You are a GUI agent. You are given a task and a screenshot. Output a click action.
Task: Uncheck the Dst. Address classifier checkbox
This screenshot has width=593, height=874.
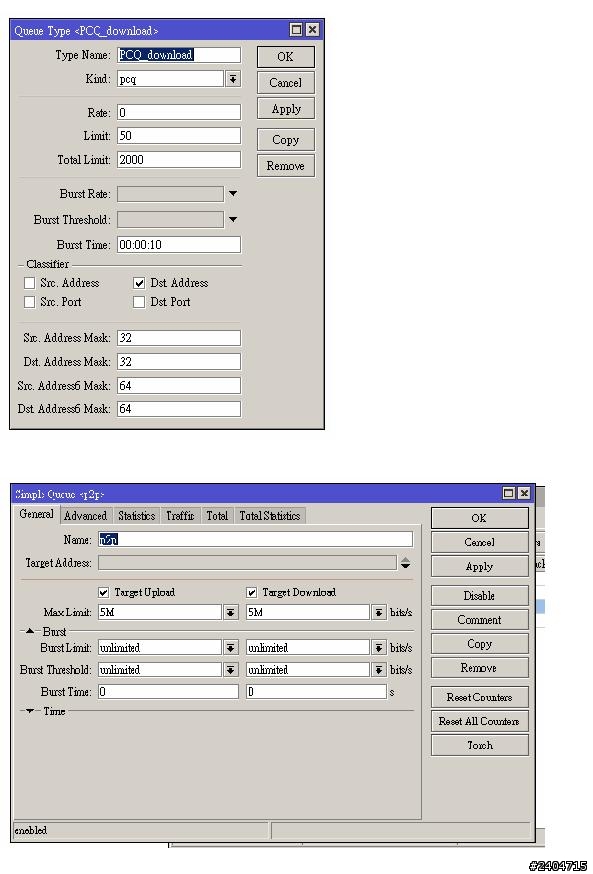click(139, 283)
